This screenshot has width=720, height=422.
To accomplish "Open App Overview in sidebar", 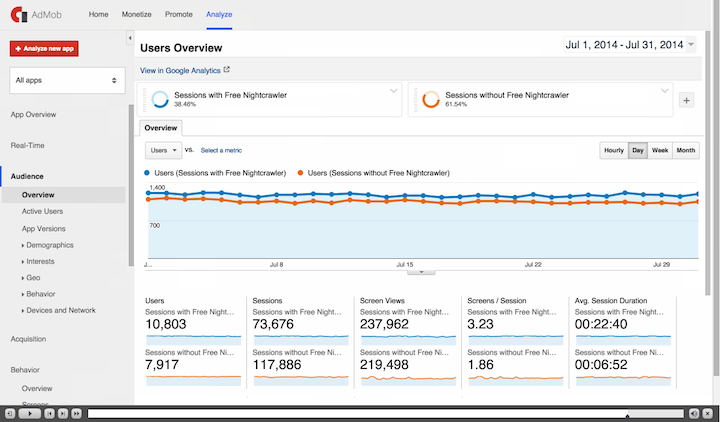I will (x=34, y=114).
